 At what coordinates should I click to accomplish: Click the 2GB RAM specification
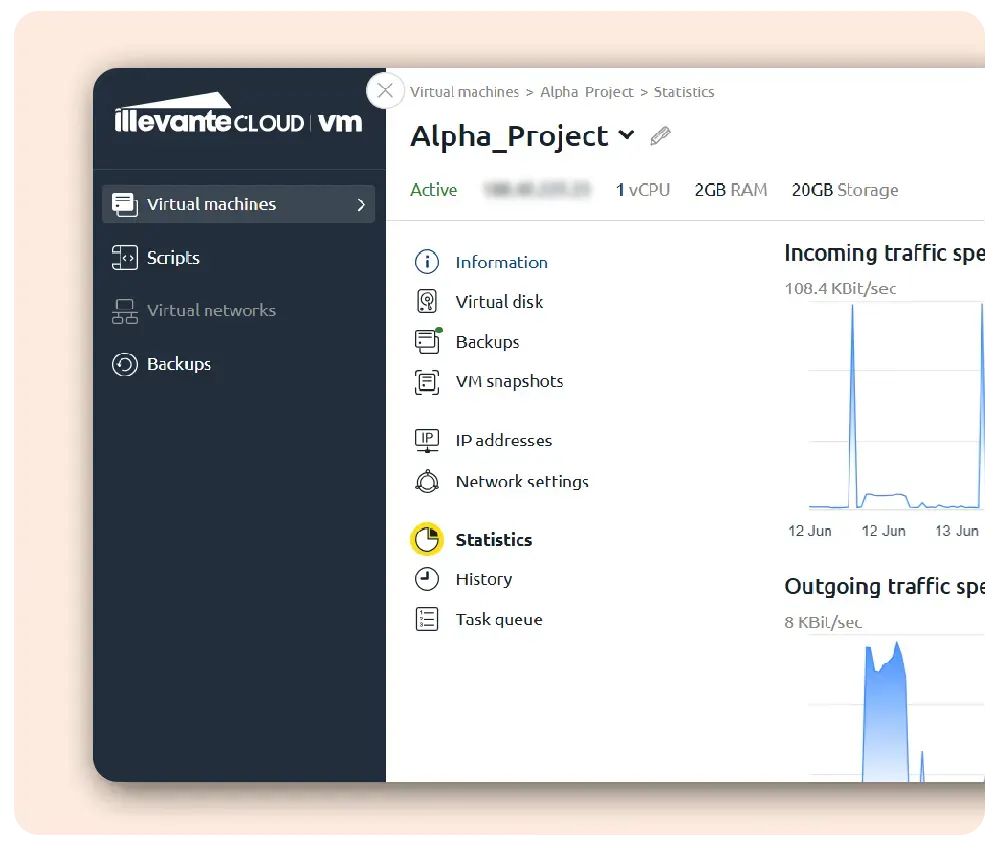(731, 190)
